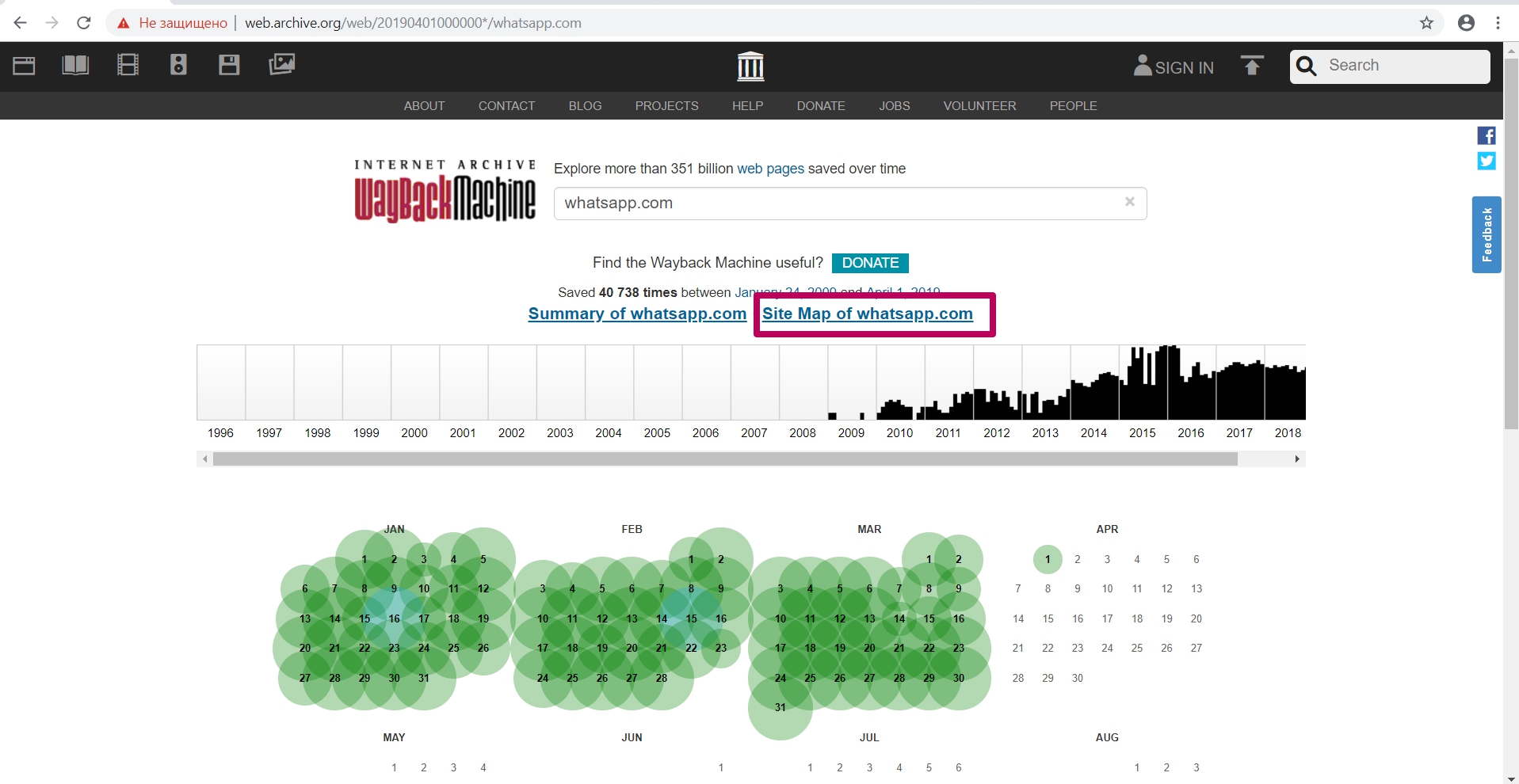Open captures for January 16
The image size is (1519, 784).
394,618
